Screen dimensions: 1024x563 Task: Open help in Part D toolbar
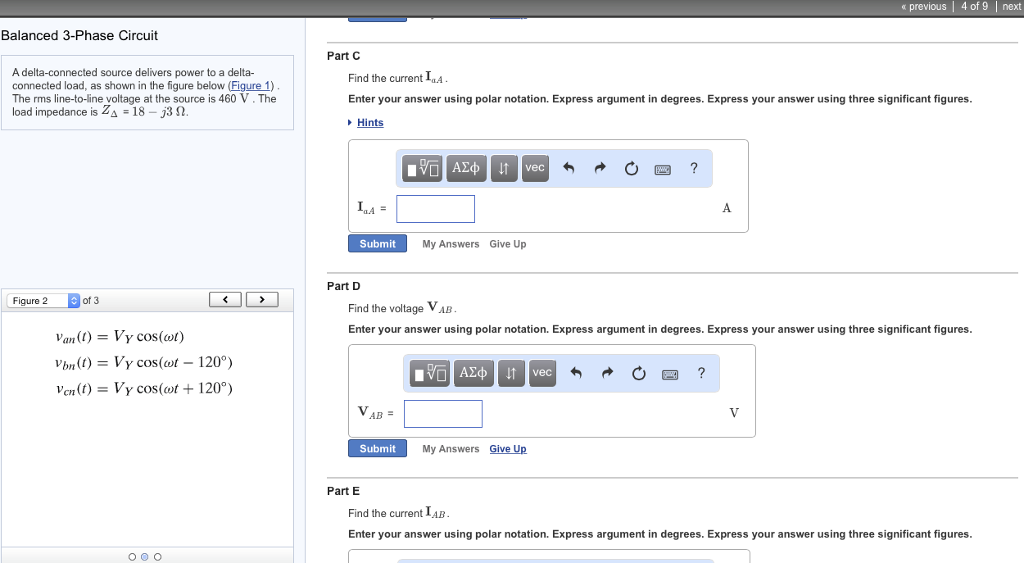pos(701,373)
